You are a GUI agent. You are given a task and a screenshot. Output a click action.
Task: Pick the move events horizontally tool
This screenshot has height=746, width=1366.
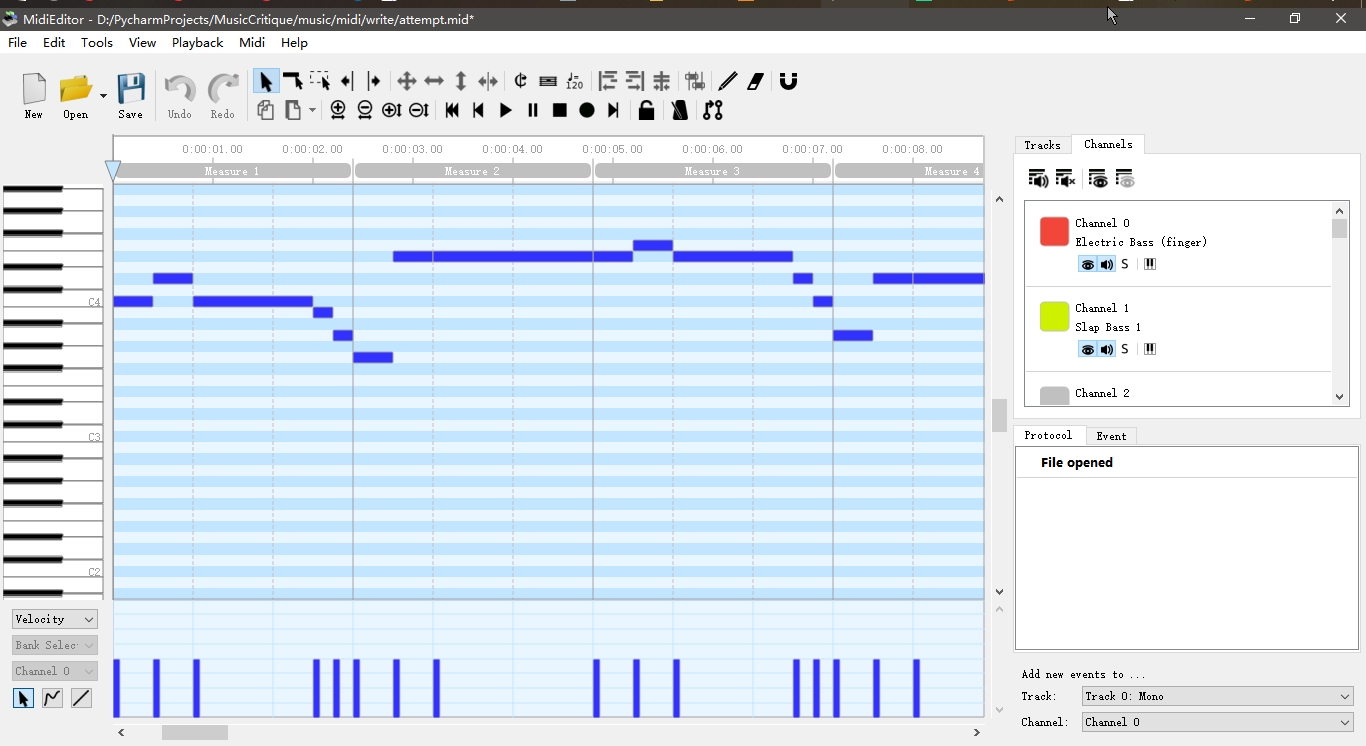[x=434, y=81]
